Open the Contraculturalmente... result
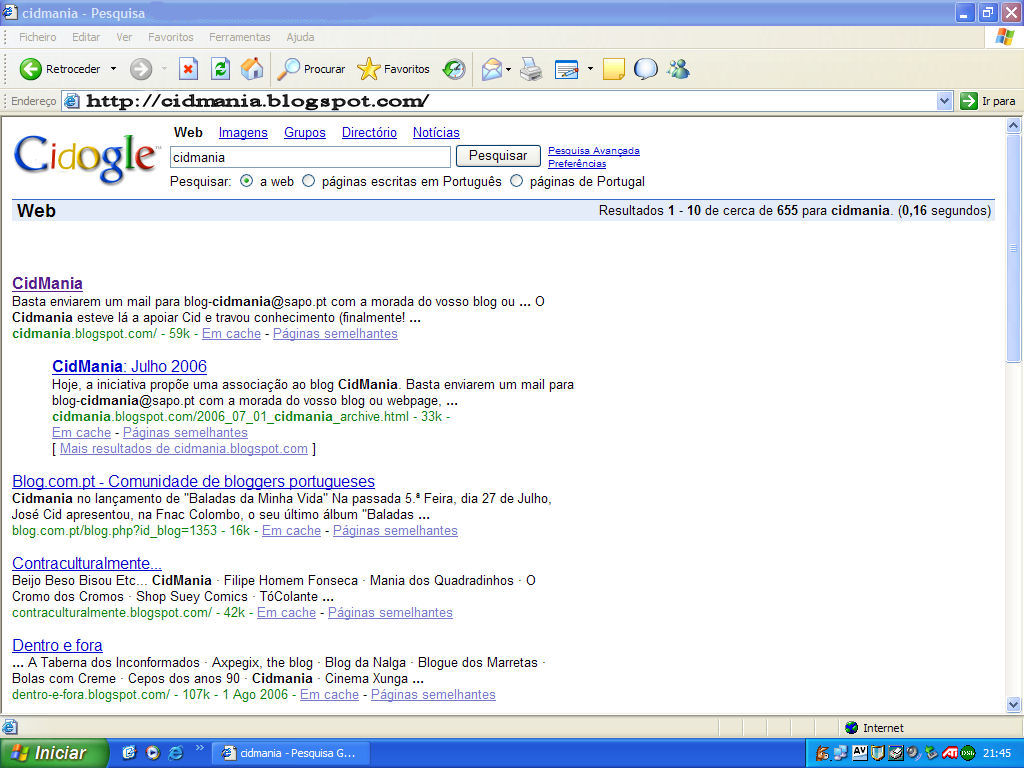This screenshot has height=768, width=1024. (87, 564)
